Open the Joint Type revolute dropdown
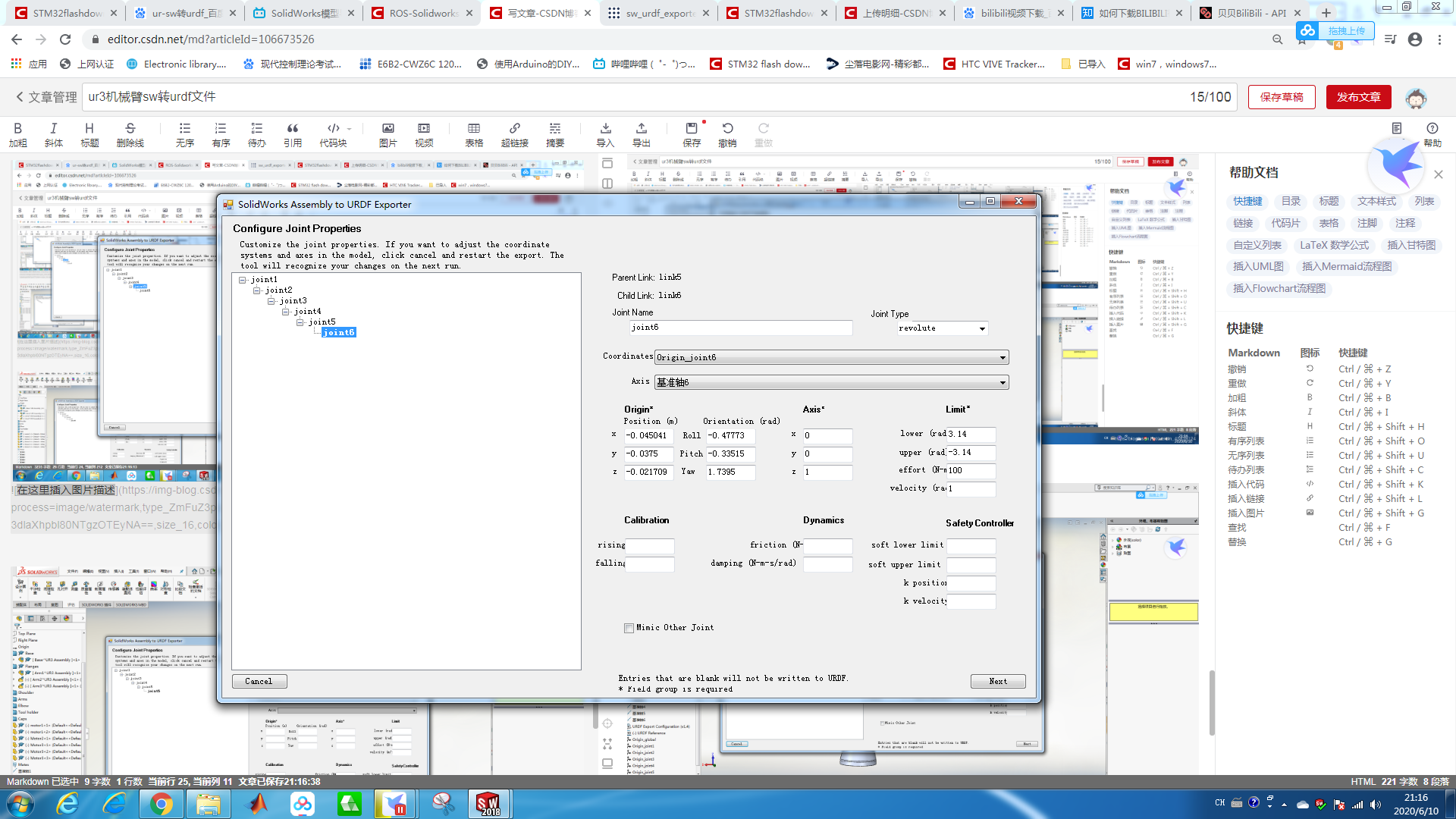The height and width of the screenshot is (819, 1456). tap(982, 328)
